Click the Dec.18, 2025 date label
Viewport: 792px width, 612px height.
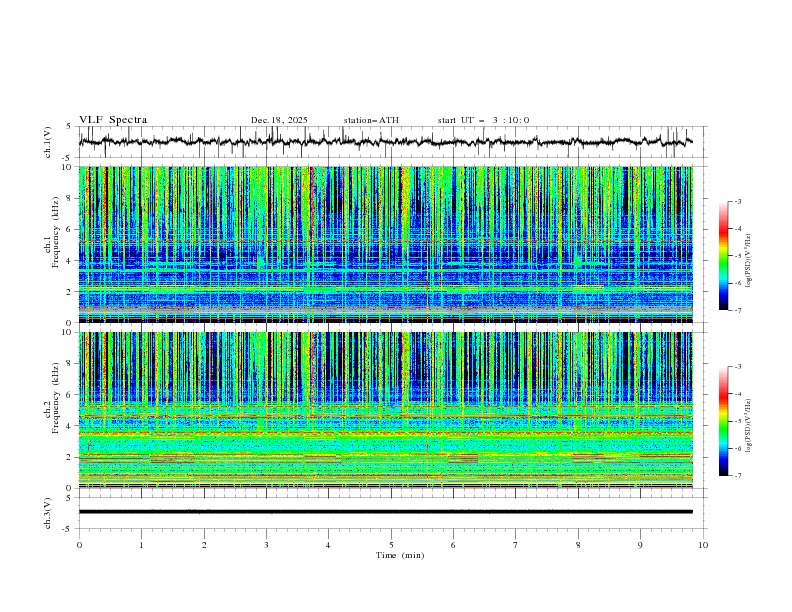pos(279,120)
